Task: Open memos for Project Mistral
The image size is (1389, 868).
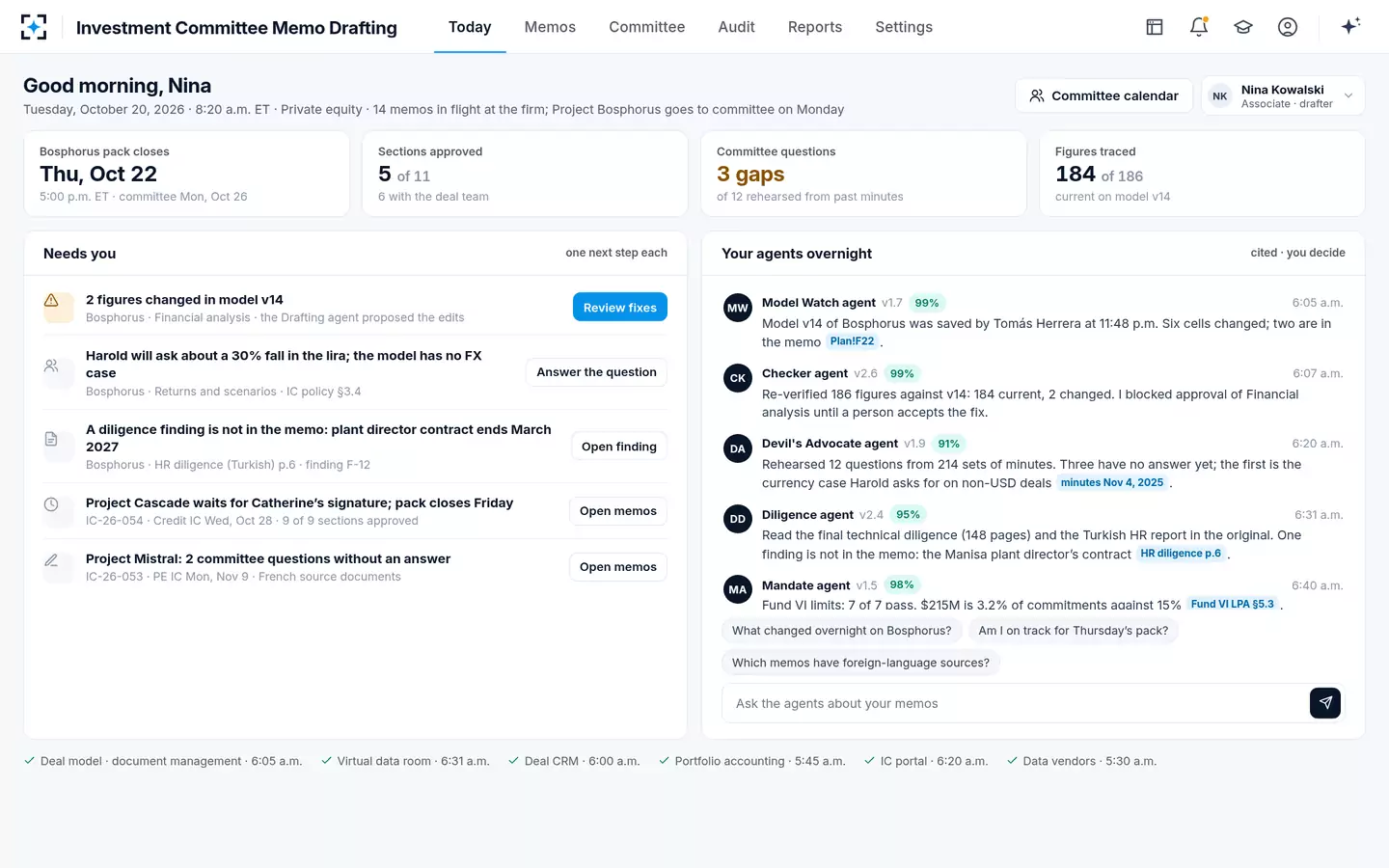Action: pos(618,567)
